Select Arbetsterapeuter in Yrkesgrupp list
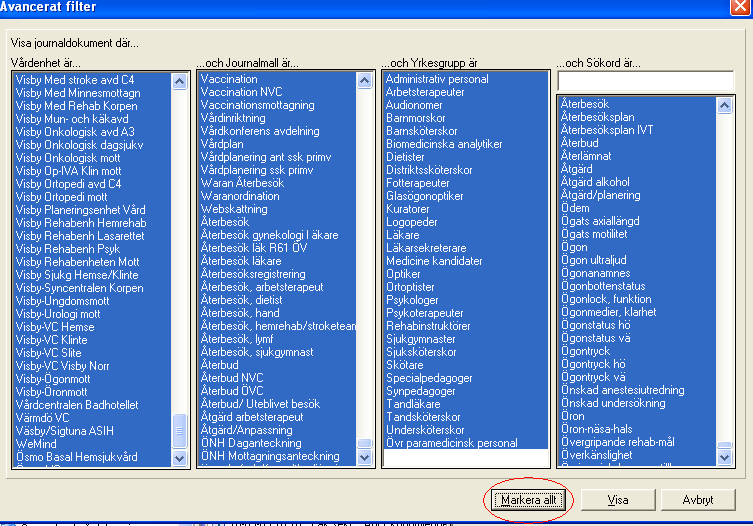 pos(425,92)
